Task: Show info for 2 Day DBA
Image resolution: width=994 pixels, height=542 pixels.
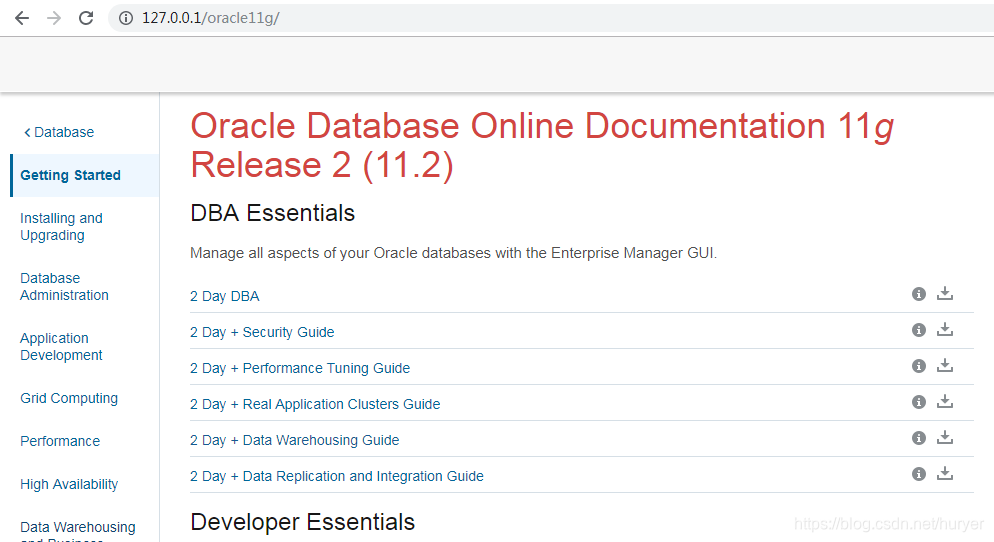Action: pyautogui.click(x=919, y=294)
